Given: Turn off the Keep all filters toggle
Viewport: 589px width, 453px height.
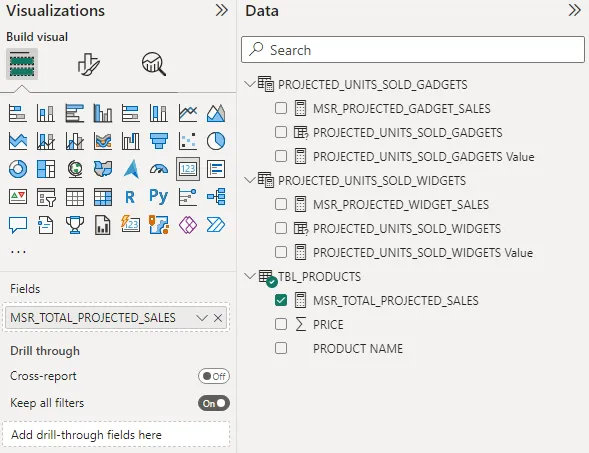Looking at the screenshot, I should [214, 403].
